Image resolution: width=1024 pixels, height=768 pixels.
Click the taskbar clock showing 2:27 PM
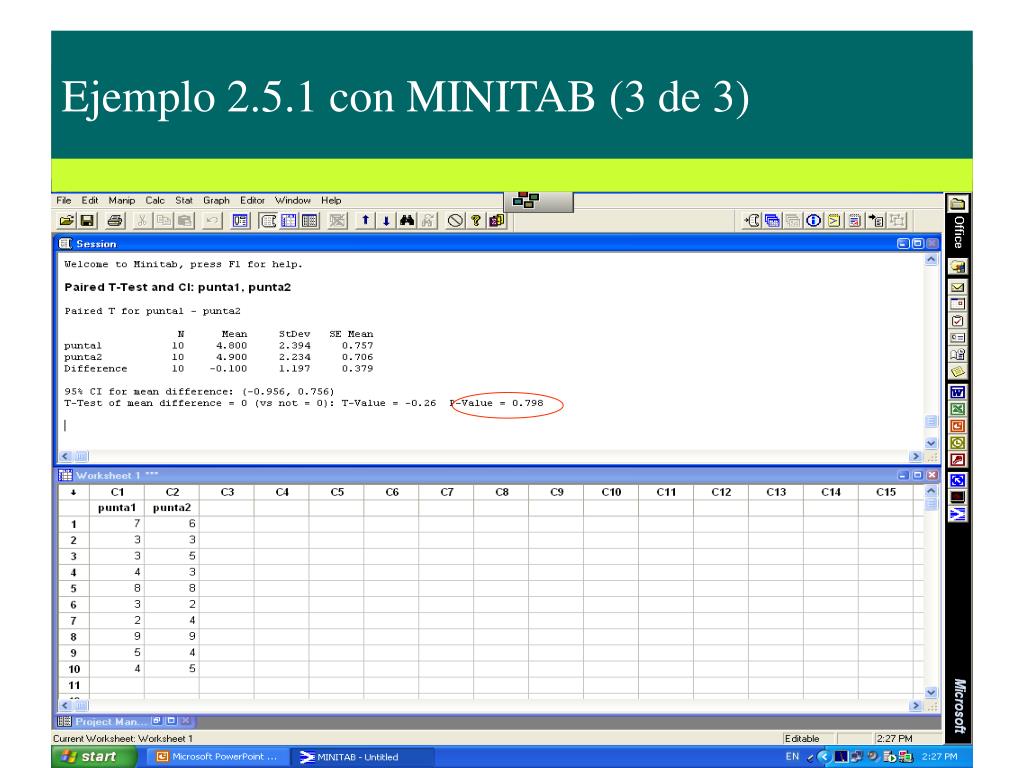939,757
